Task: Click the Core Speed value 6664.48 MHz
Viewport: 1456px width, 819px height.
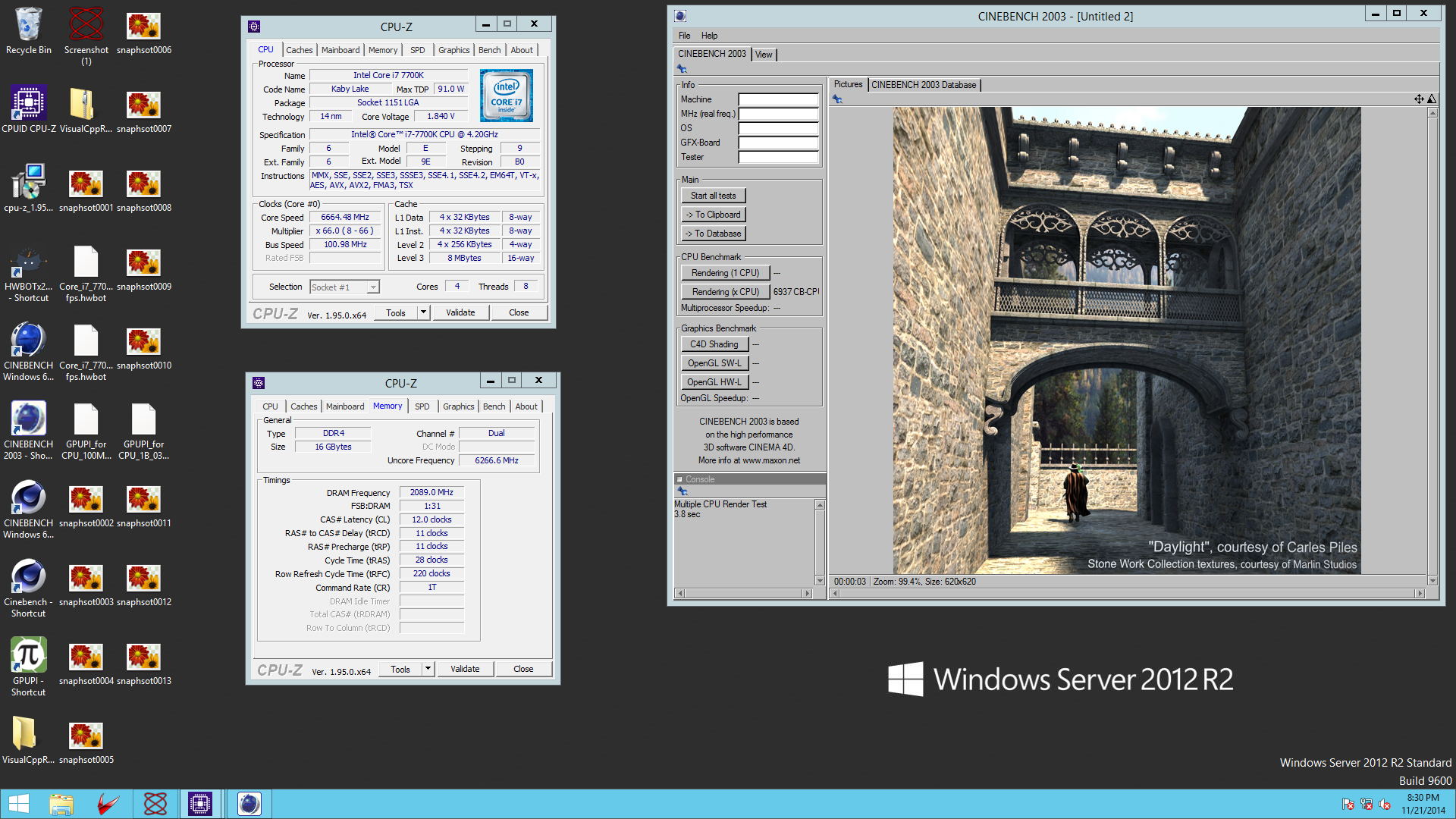Action: tap(345, 217)
